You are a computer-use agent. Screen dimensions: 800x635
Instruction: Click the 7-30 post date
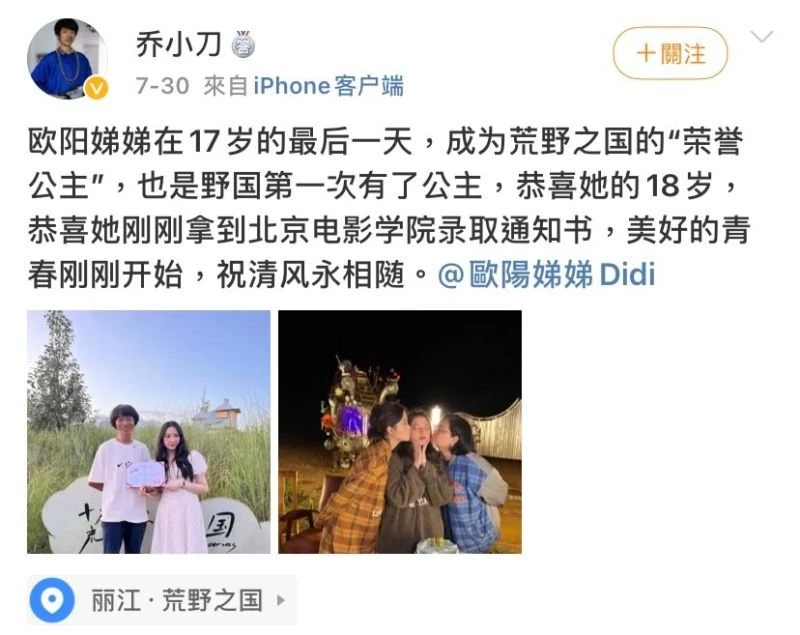pyautogui.click(x=162, y=86)
